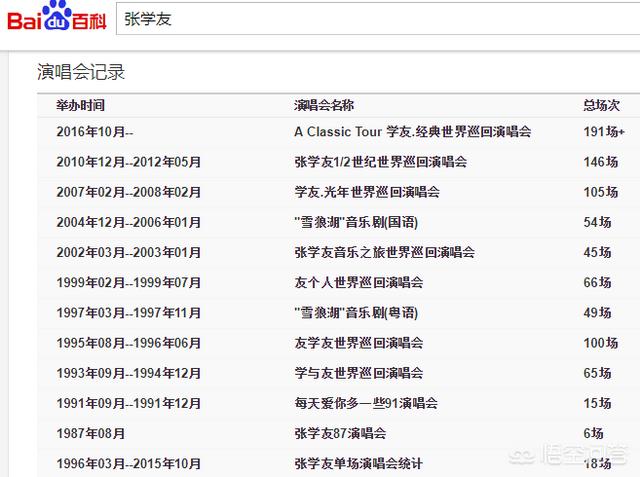This screenshot has height=477, width=640.
Task: Select date 2007年02月--2008年02月
Action: (x=129, y=192)
